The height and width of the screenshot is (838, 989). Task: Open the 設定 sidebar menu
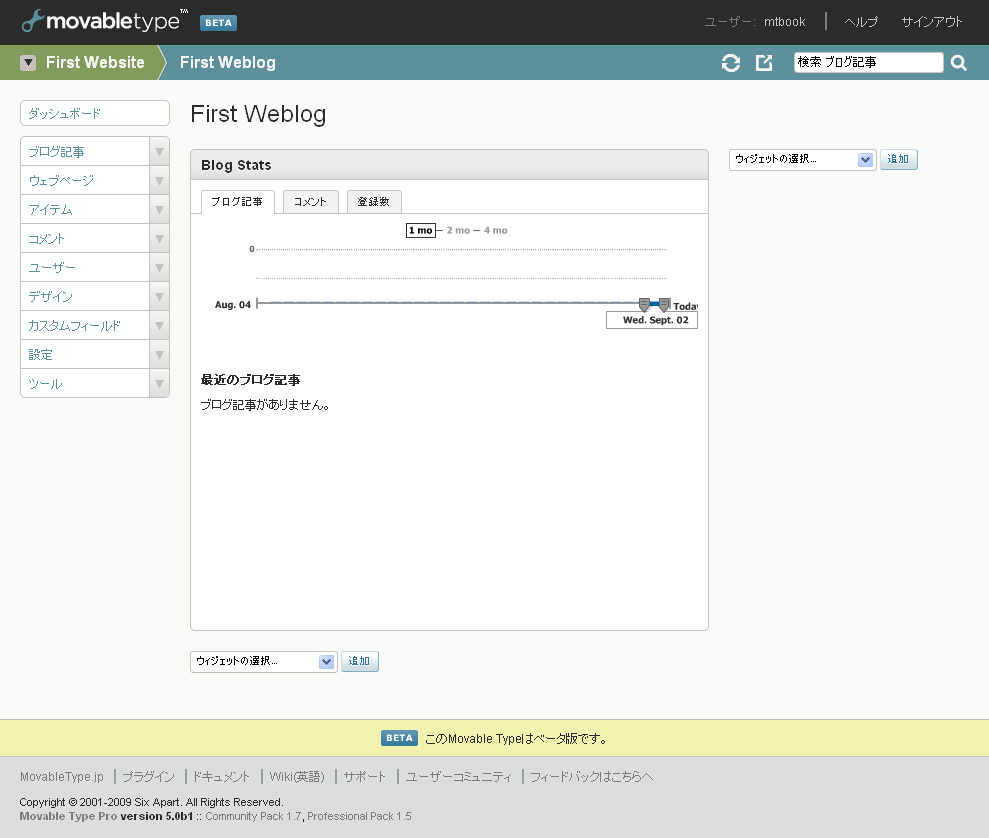(x=85, y=354)
